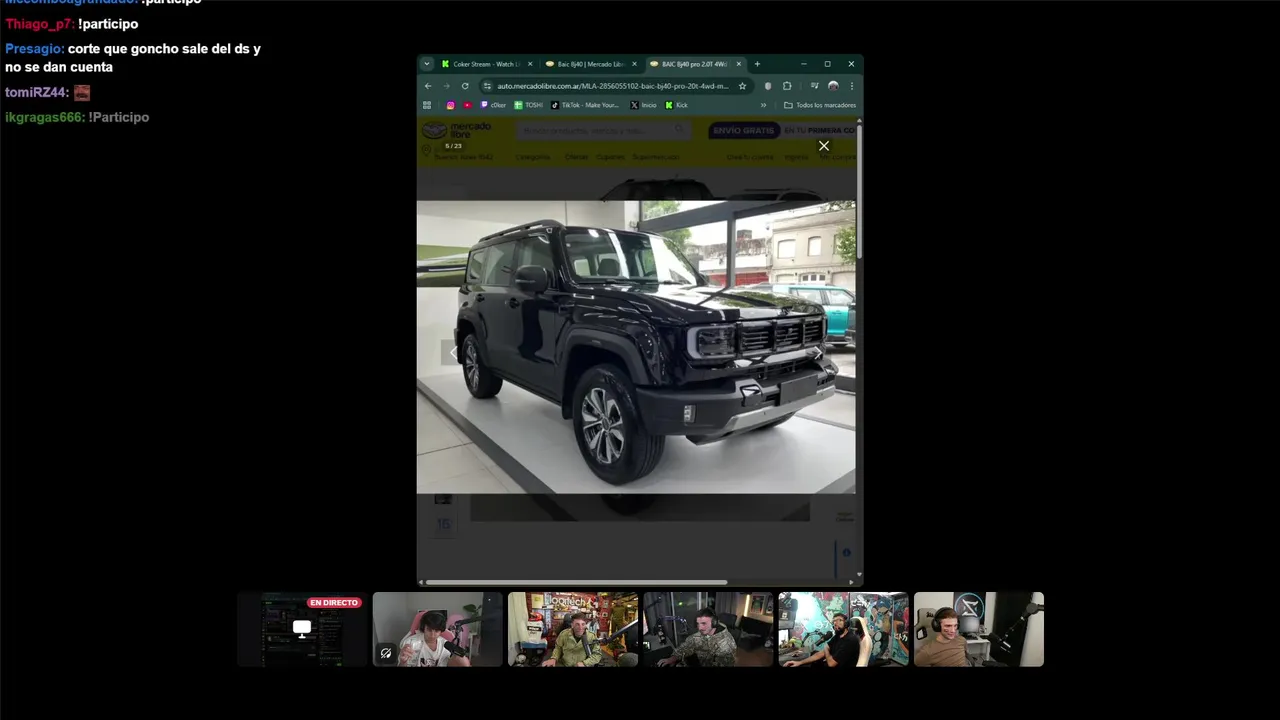The image size is (1280, 720).
Task: Open the Instagram bookmark
Action: 450,105
